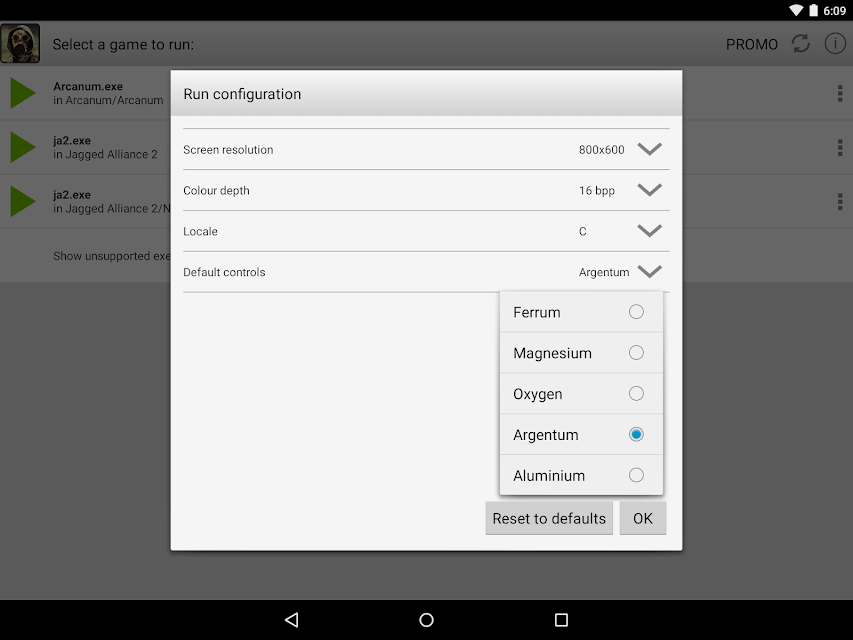
Task: Open the info icon in top bar
Action: click(835, 44)
